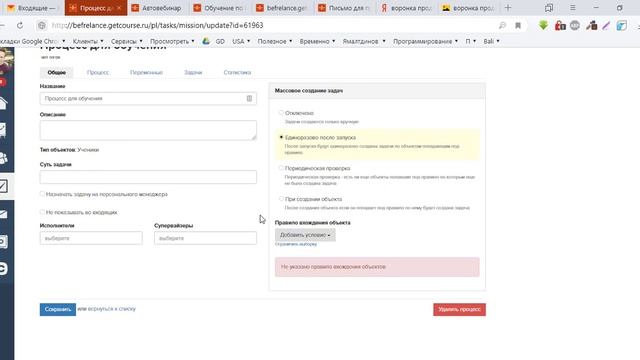Switch to the Письмо для browser tab

[344, 8]
